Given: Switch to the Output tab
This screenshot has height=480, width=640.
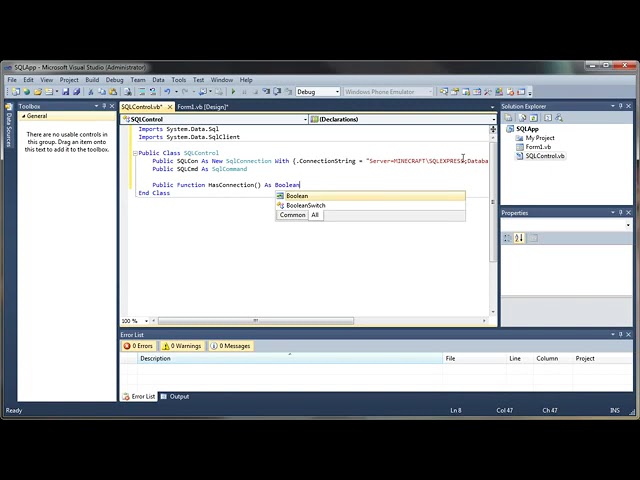Looking at the screenshot, I should point(175,396).
